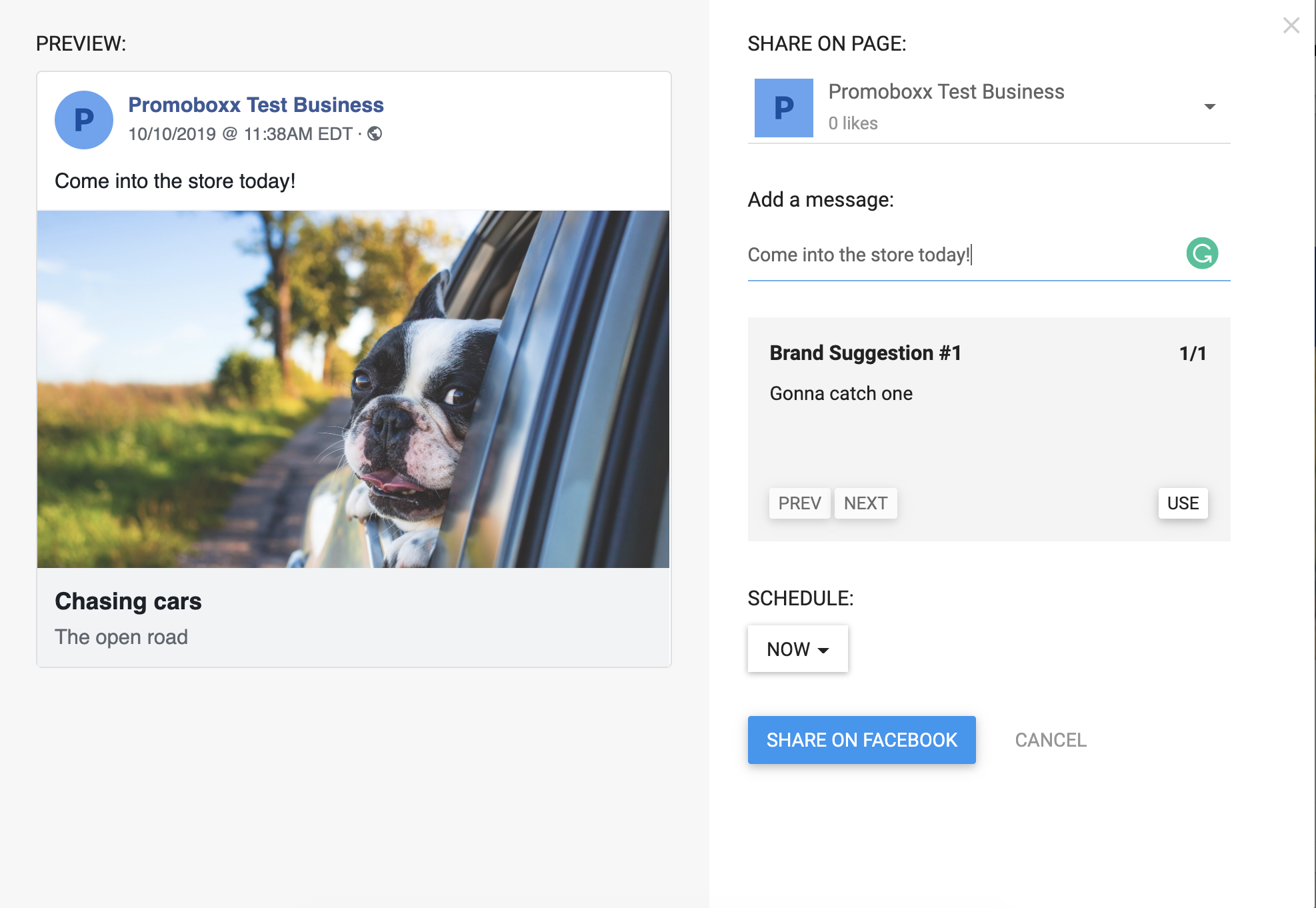Expand the scheduling options chevron
This screenshot has width=1316, height=908.
click(x=825, y=649)
